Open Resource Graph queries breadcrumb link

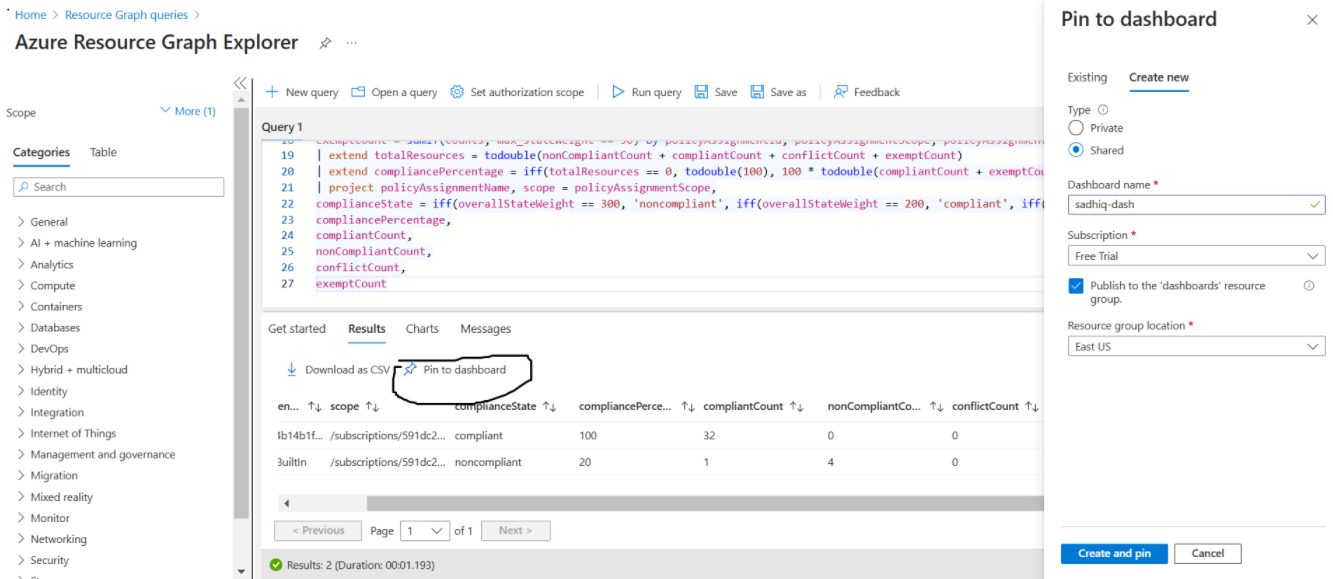coord(126,15)
